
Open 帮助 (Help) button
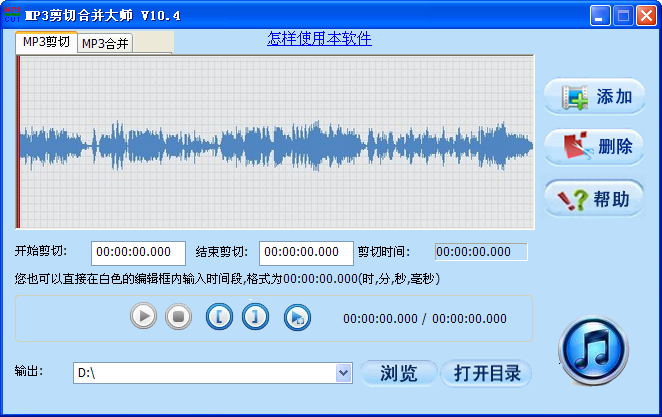pyautogui.click(x=594, y=199)
